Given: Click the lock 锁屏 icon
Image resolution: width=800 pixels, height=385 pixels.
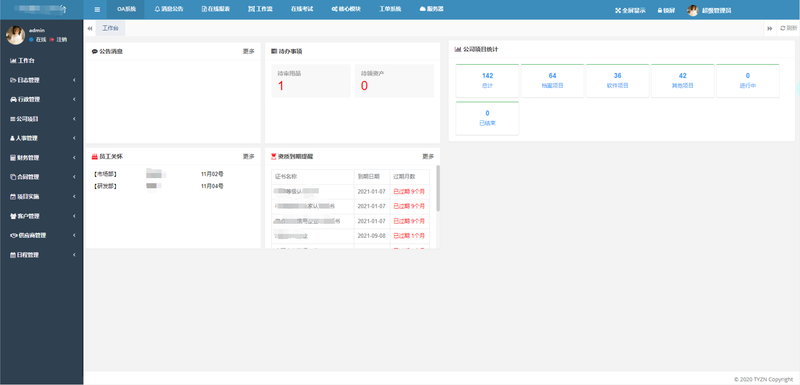Looking at the screenshot, I should point(659,10).
